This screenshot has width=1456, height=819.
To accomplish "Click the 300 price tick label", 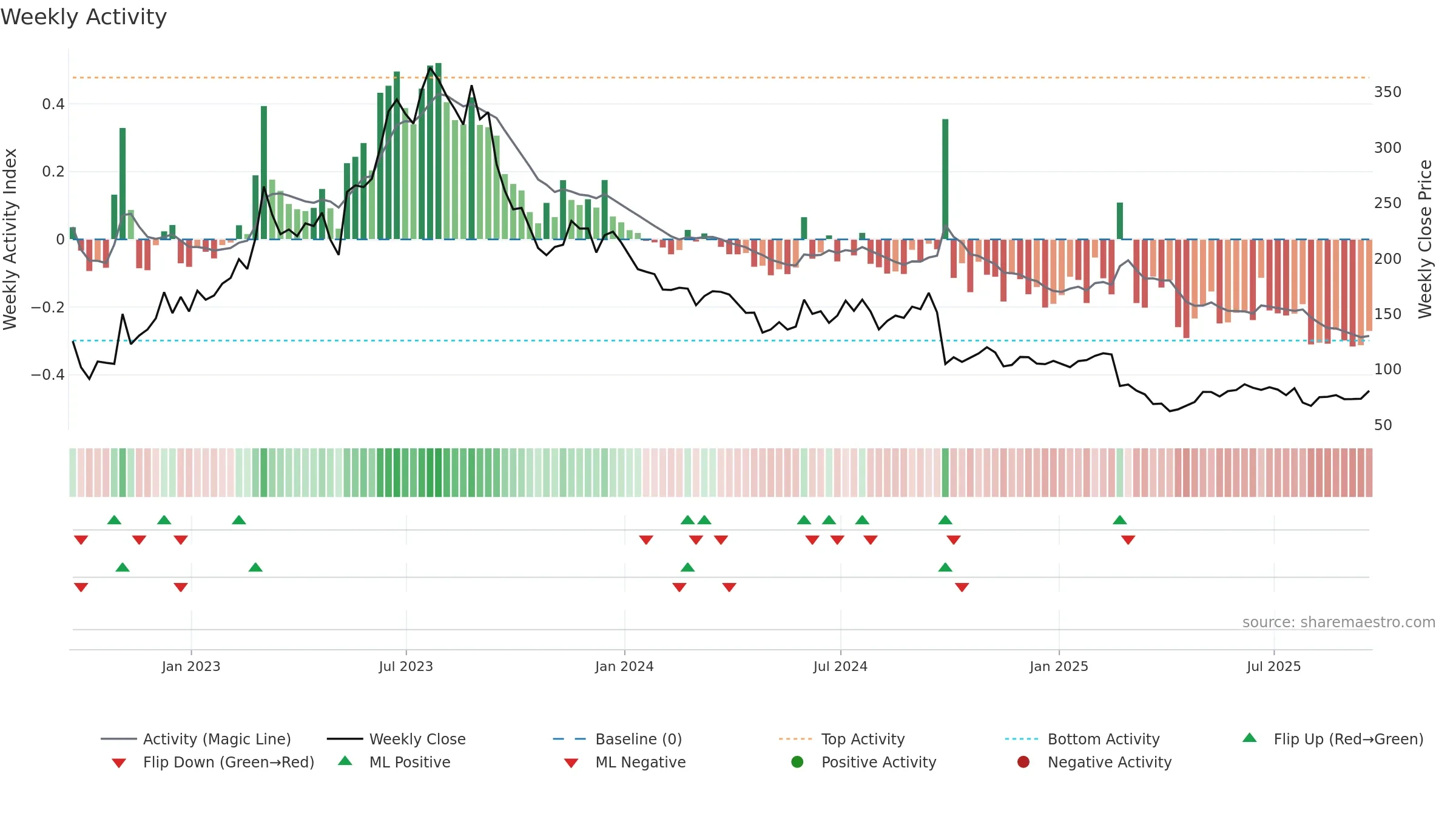I will tap(1387, 148).
